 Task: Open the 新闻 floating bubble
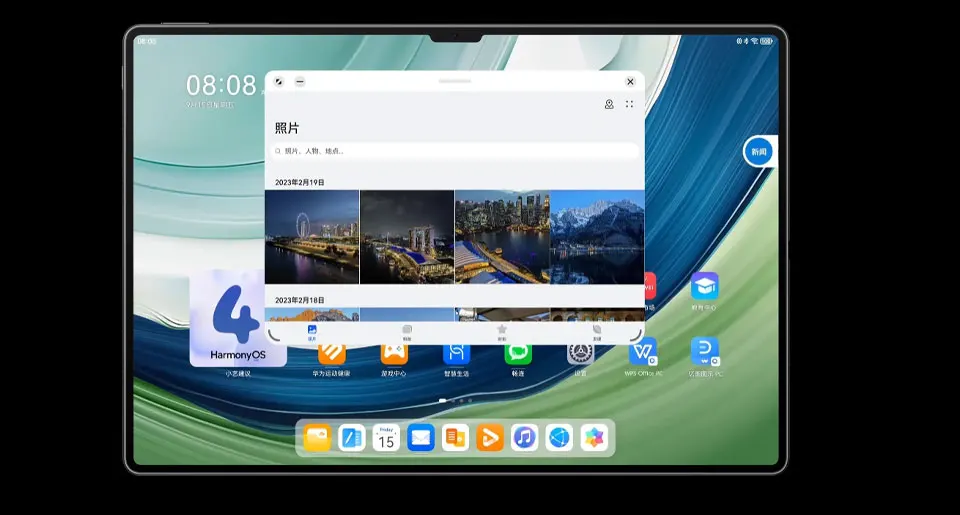point(759,151)
